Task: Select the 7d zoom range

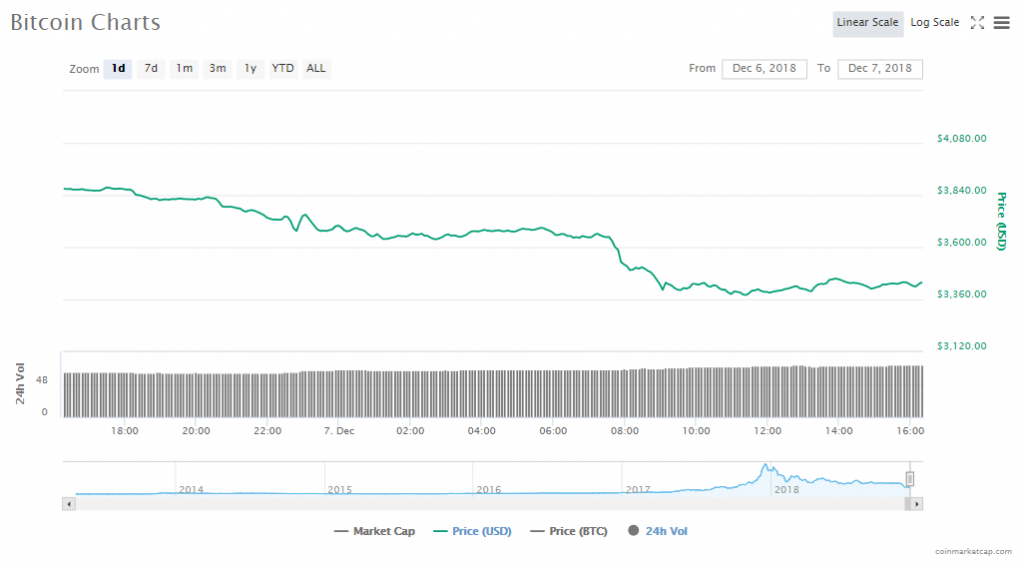Action: tap(151, 69)
